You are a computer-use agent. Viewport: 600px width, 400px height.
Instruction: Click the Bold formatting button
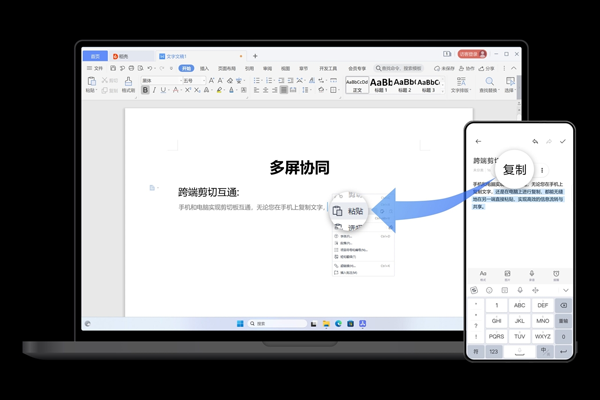pyautogui.click(x=145, y=90)
